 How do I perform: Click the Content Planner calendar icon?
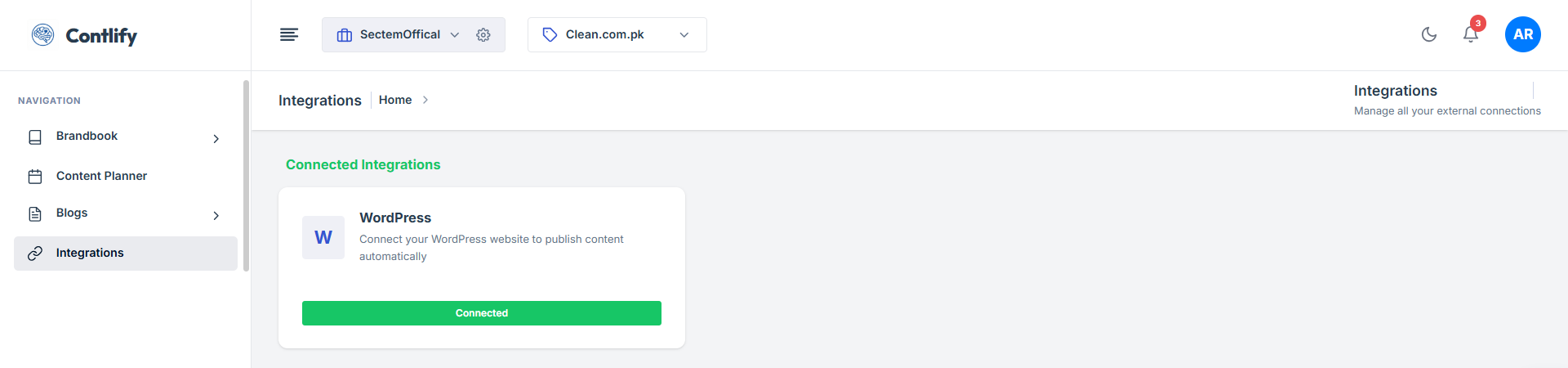point(35,177)
